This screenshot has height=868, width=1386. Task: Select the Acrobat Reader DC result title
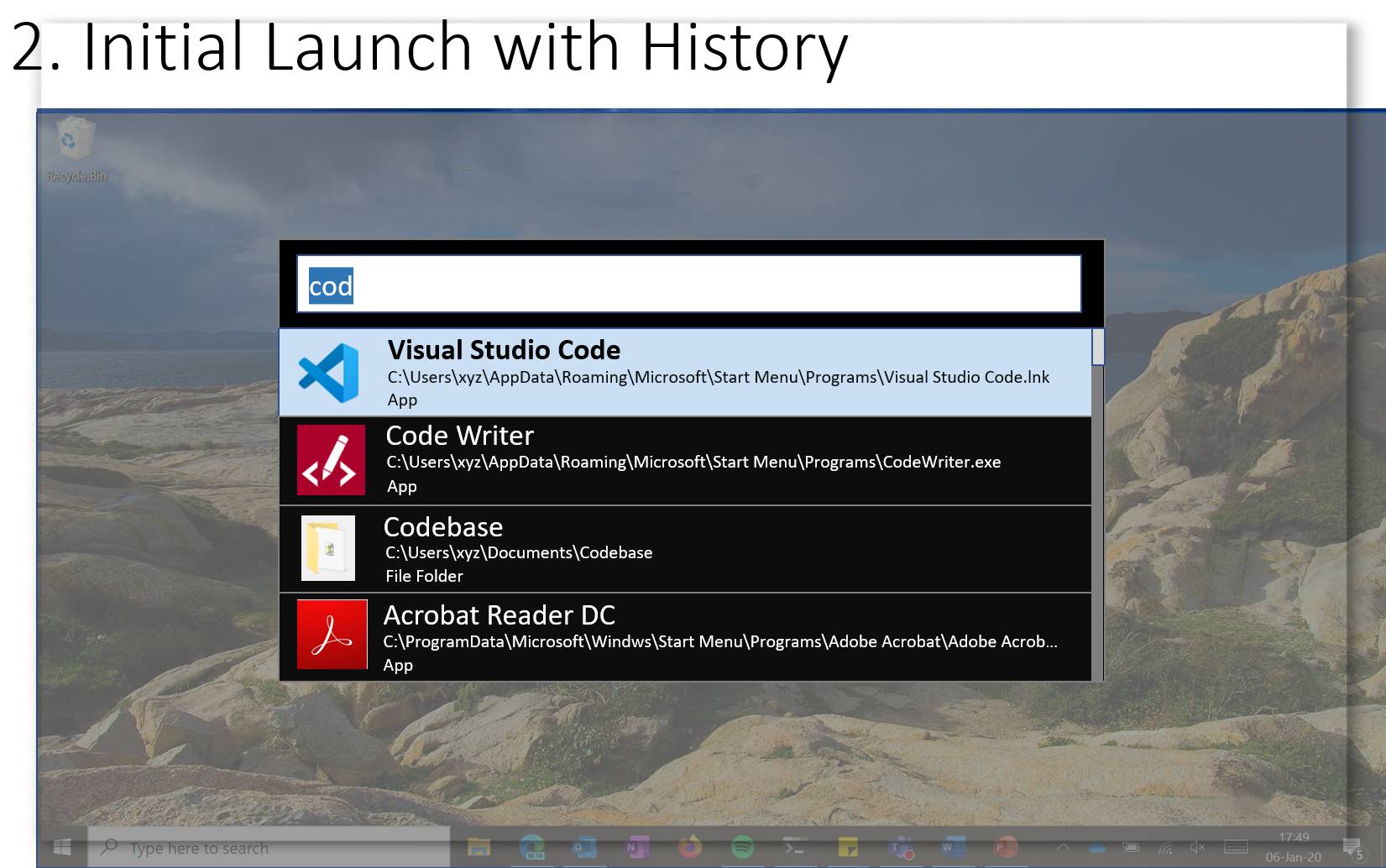499,615
